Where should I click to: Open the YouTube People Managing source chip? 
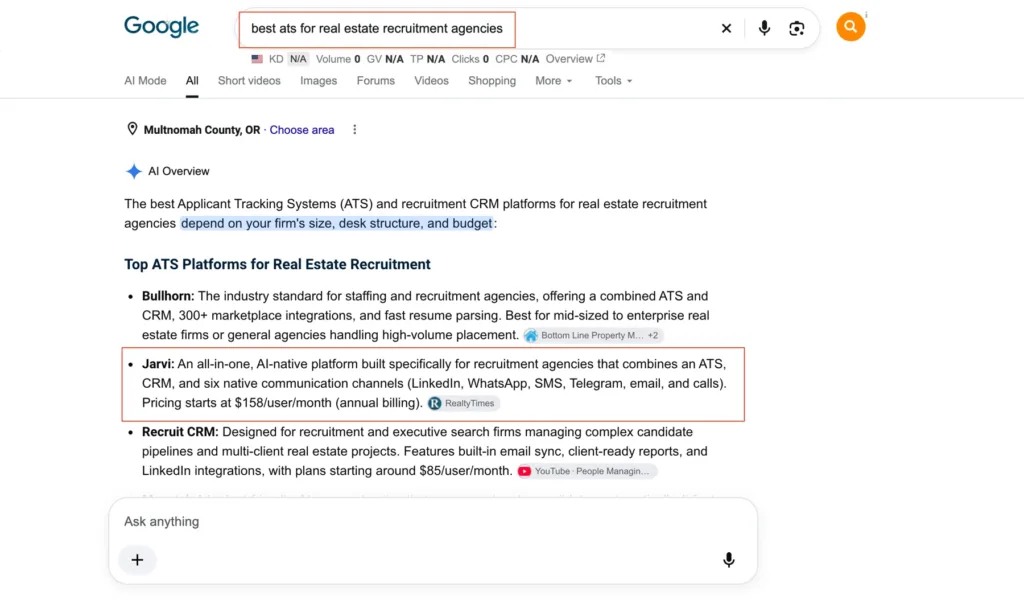pos(586,471)
